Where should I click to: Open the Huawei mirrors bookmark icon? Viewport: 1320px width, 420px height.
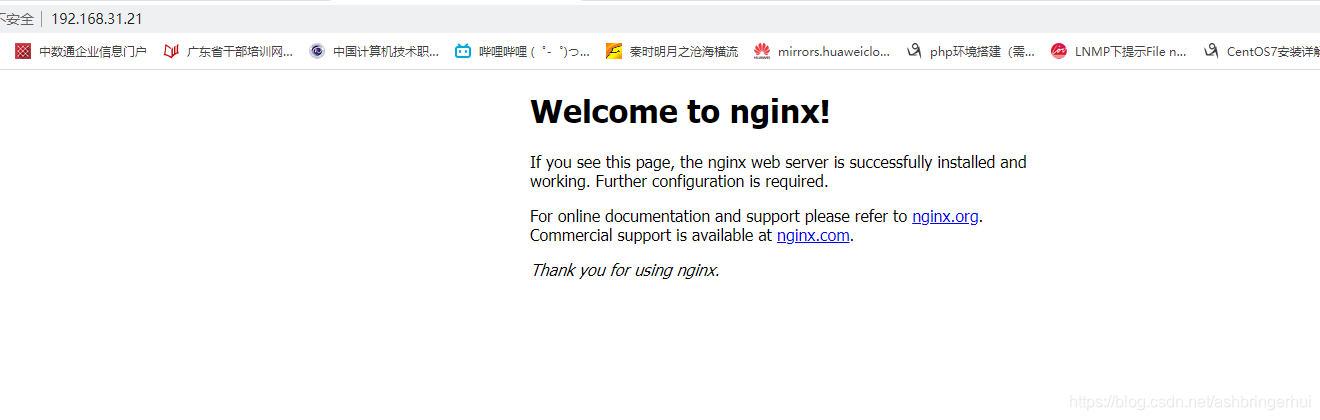[x=762, y=51]
